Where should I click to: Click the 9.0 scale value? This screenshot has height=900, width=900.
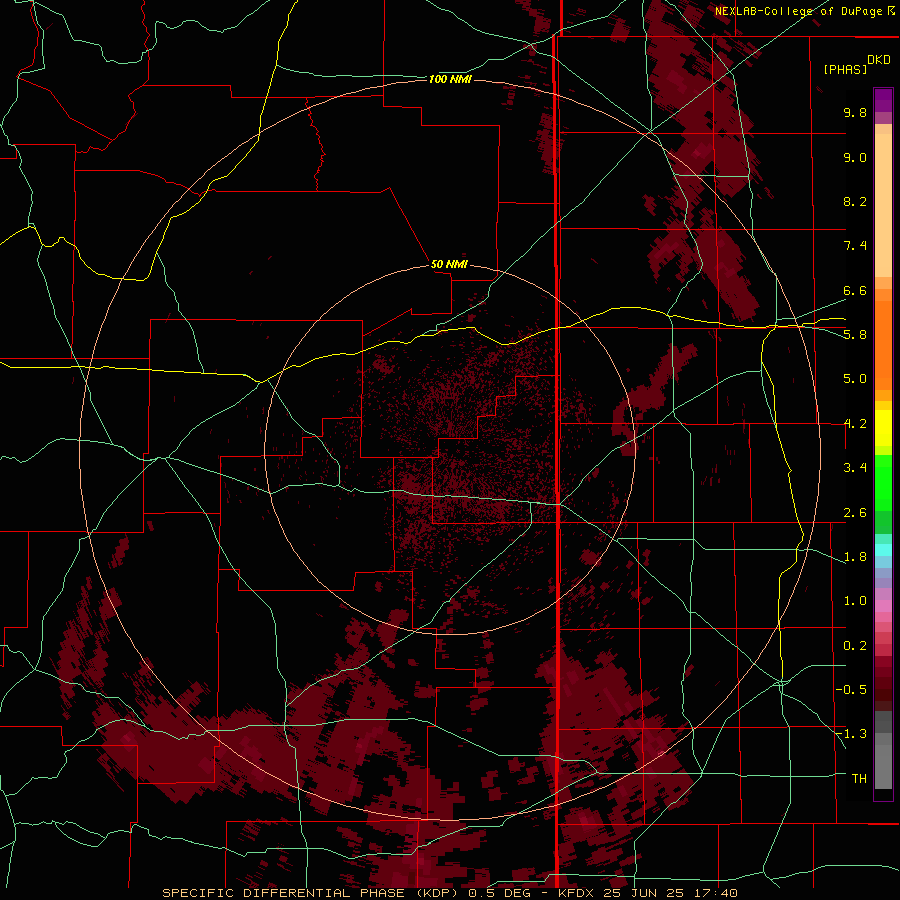click(x=855, y=157)
